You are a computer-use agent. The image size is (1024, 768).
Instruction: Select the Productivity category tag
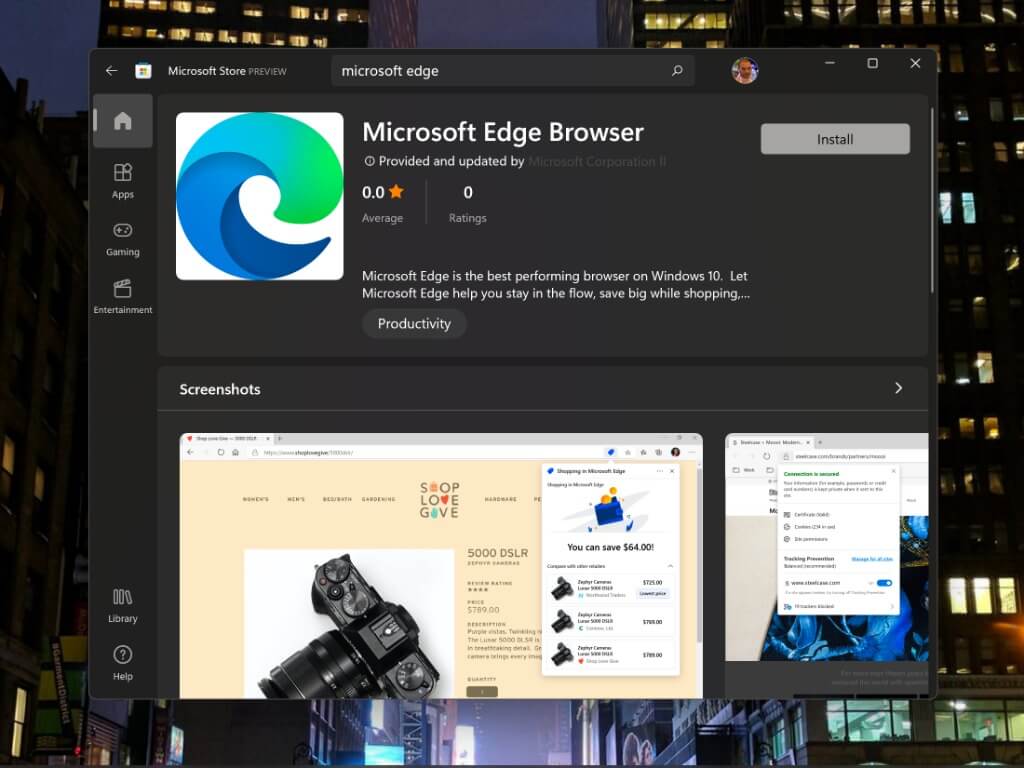pyautogui.click(x=414, y=324)
